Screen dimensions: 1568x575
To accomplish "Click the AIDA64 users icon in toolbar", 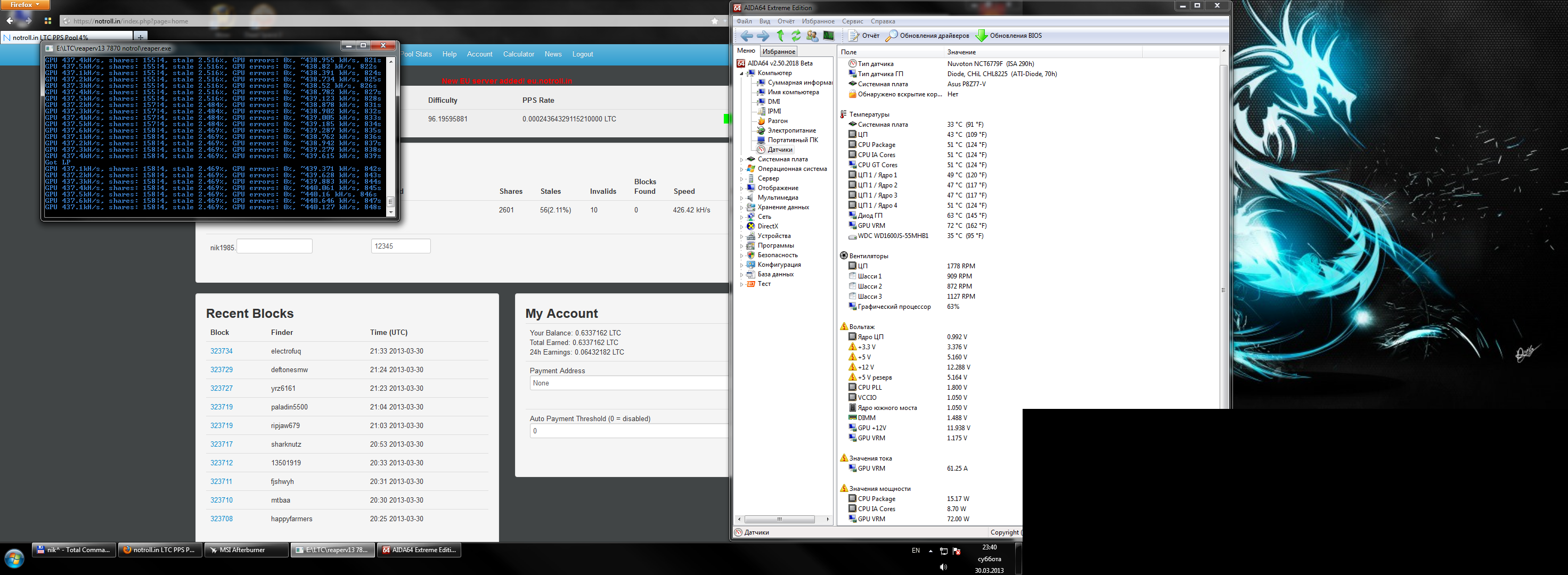I will (x=812, y=36).
